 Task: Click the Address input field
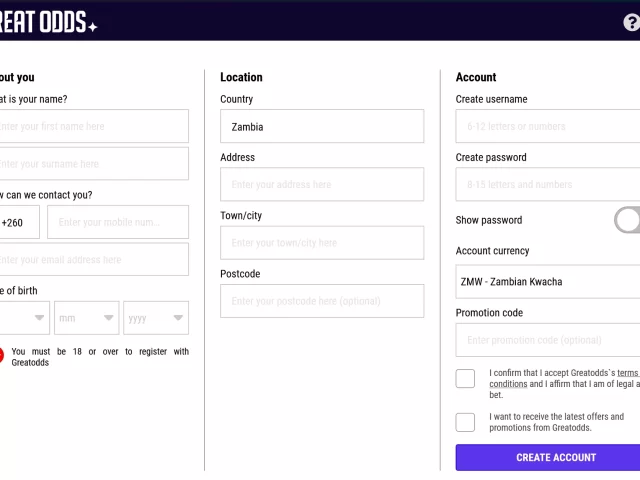pyautogui.click(x=322, y=184)
